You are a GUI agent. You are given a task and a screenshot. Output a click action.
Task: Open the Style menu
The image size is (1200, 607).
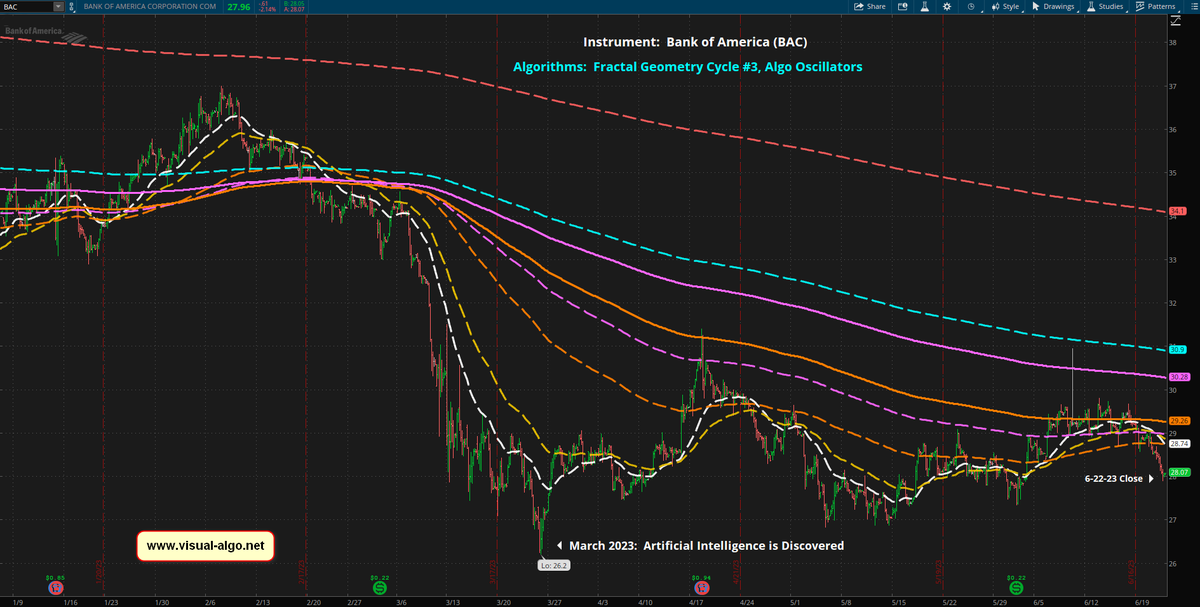pos(1004,6)
